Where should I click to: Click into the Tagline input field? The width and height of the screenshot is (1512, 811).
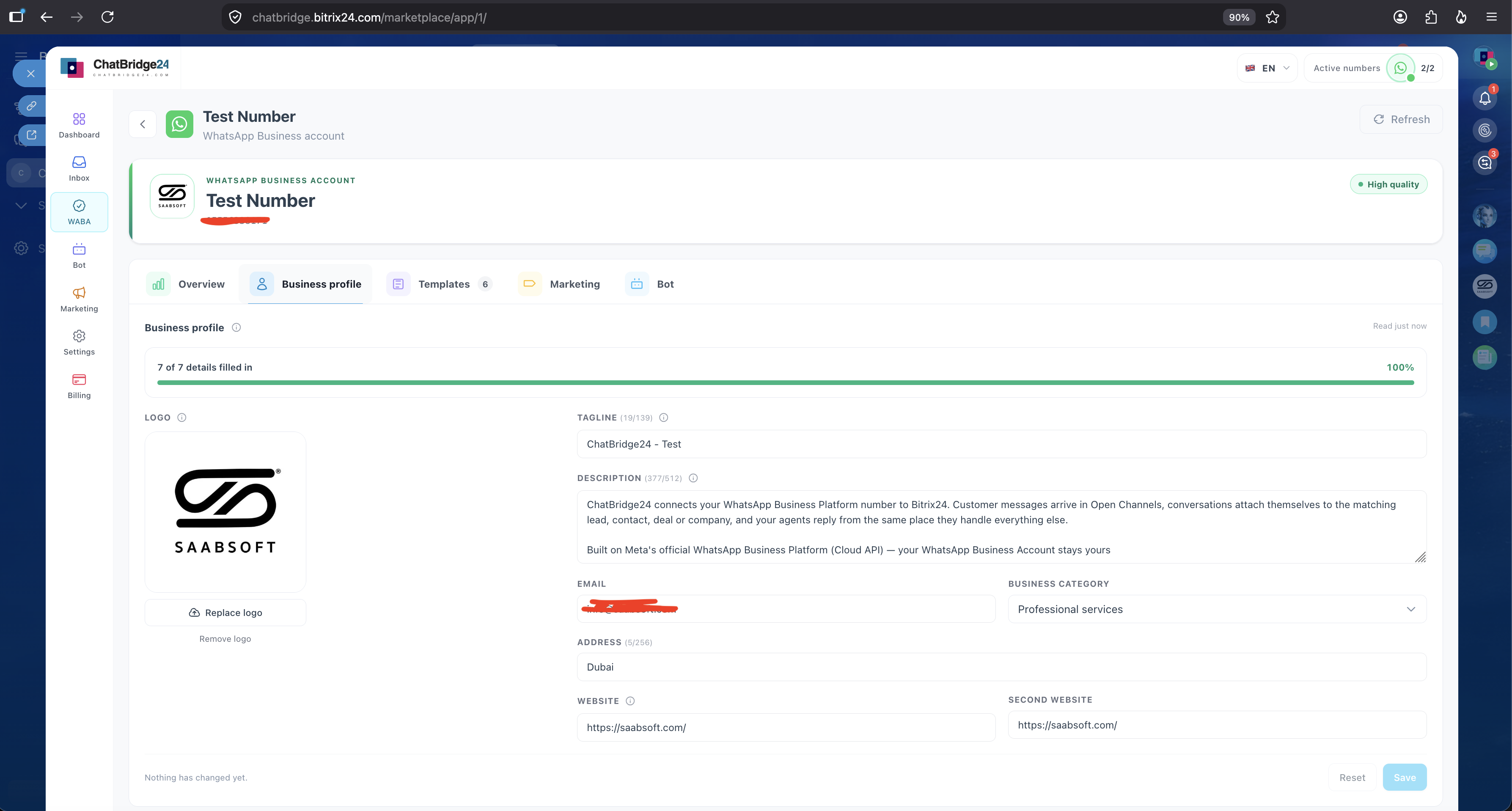coord(1001,444)
